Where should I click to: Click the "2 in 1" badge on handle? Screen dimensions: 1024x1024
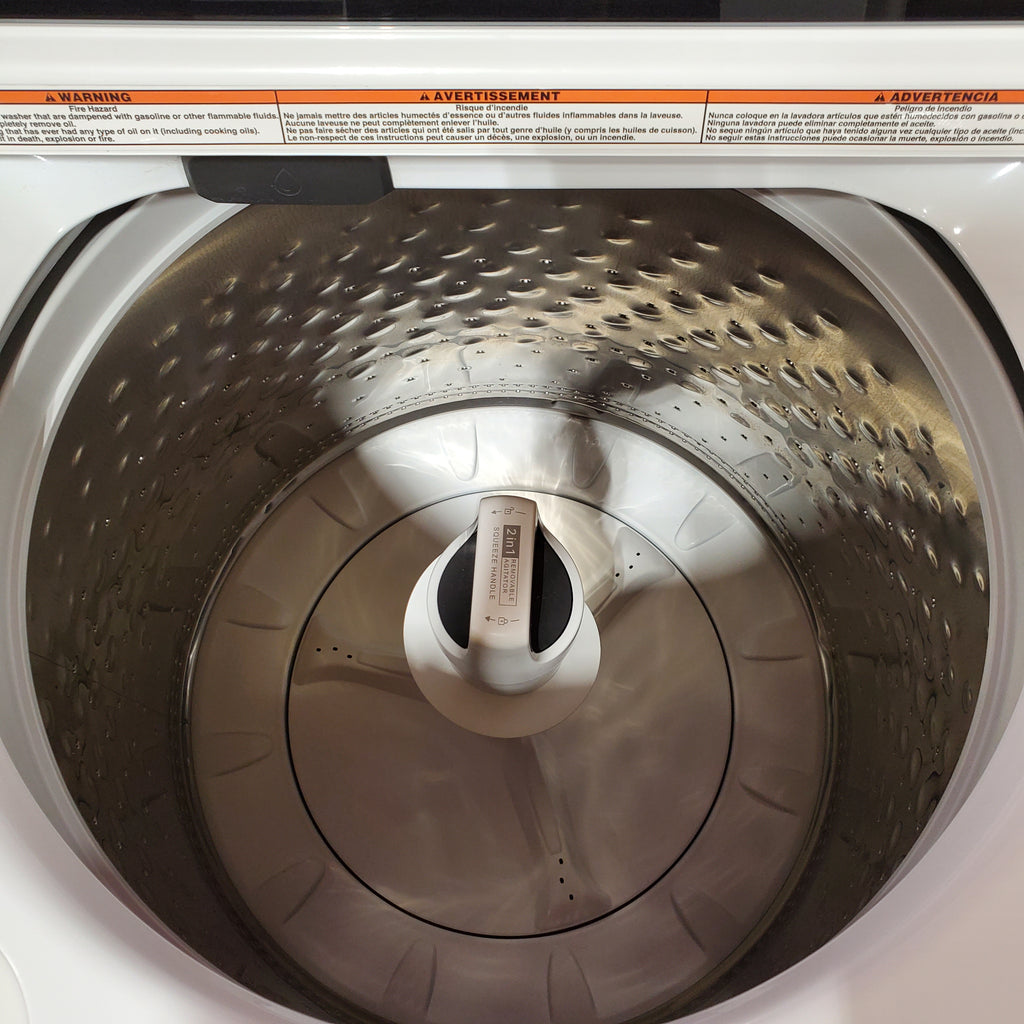pos(511,541)
